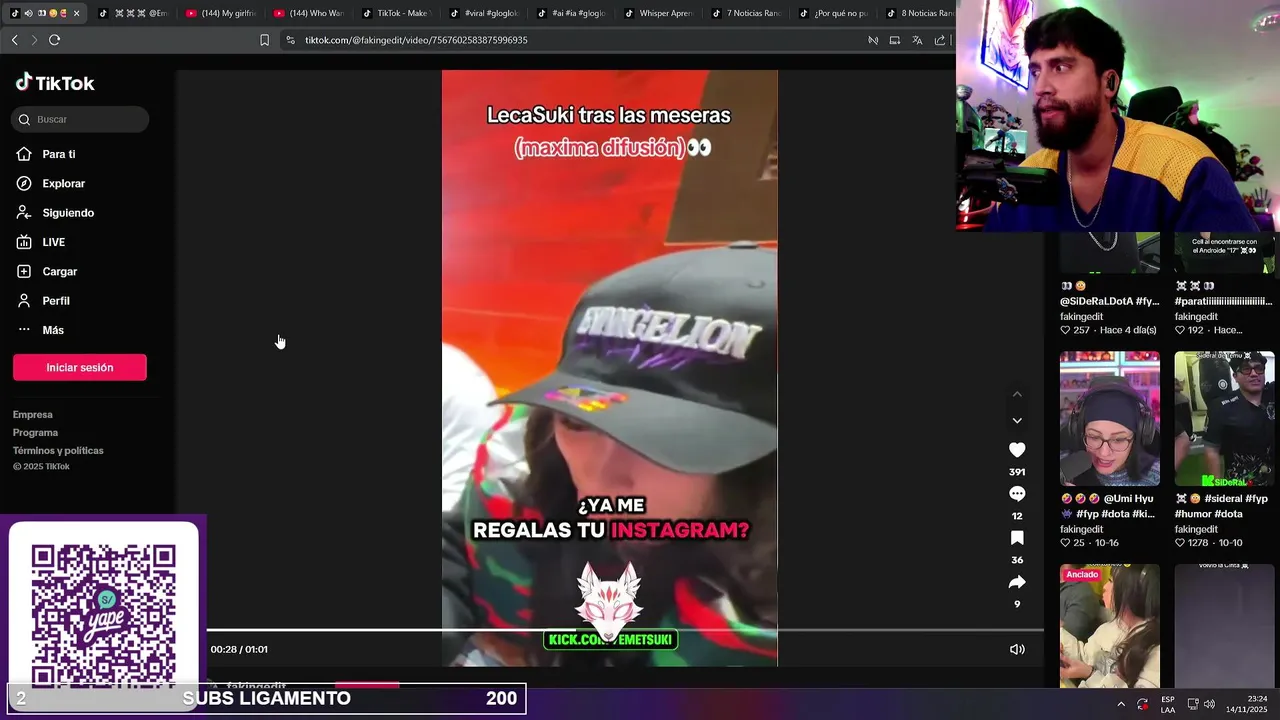Save the video with the bookmark icon

tap(1017, 538)
